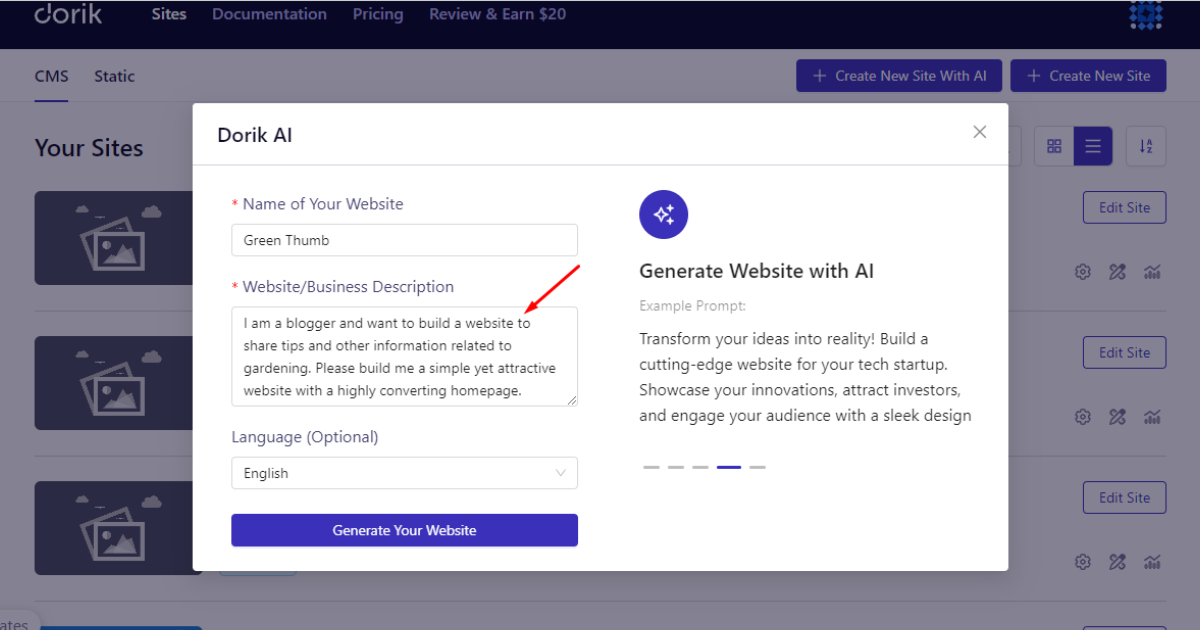The width and height of the screenshot is (1200, 630).
Task: Open the Language dropdown set to English
Action: pyautogui.click(x=404, y=473)
